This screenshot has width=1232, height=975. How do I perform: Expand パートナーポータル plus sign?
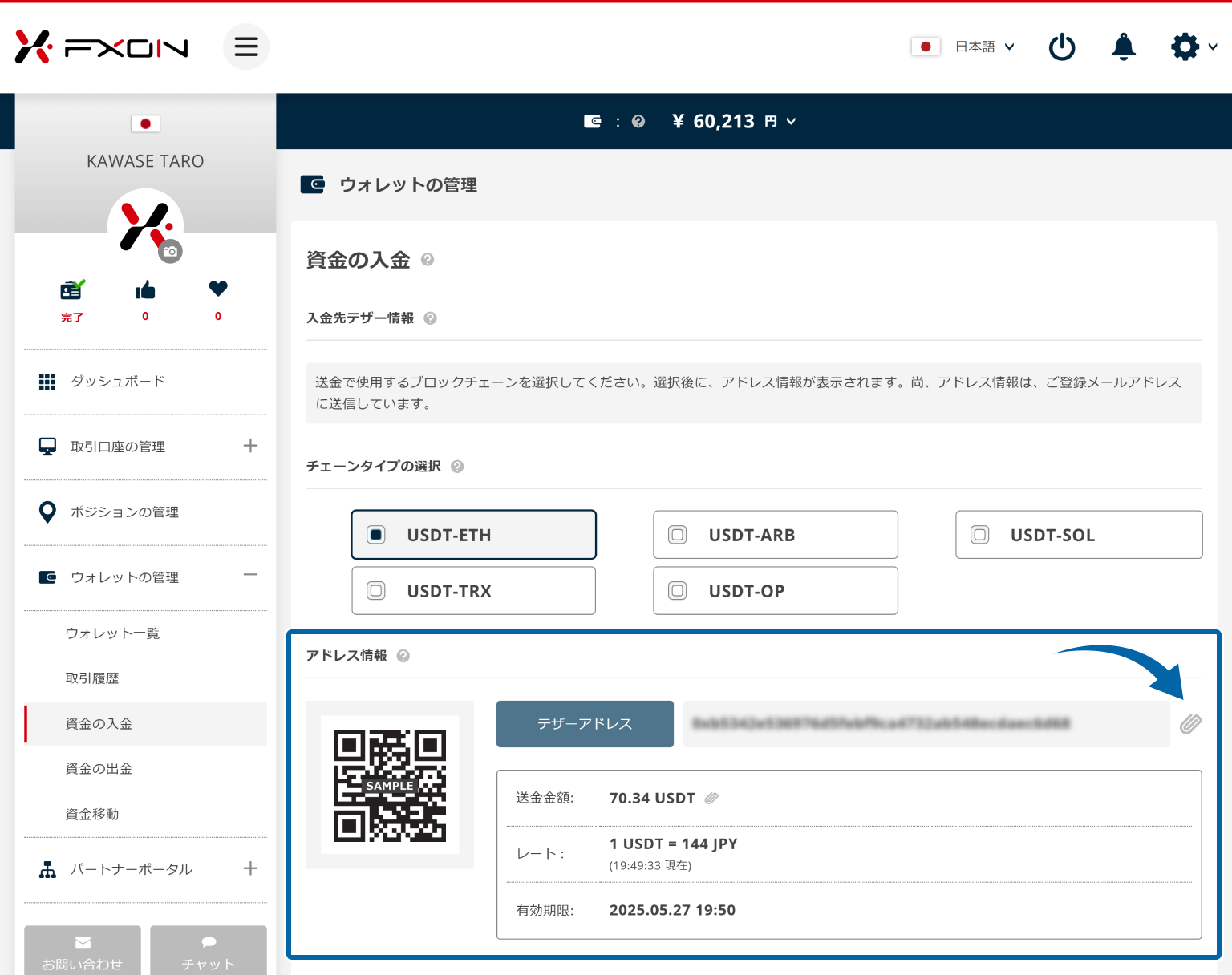[x=250, y=868]
